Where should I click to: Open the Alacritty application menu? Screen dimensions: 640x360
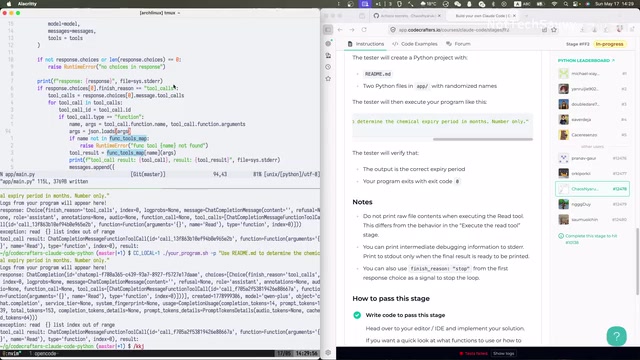coord(27,4)
